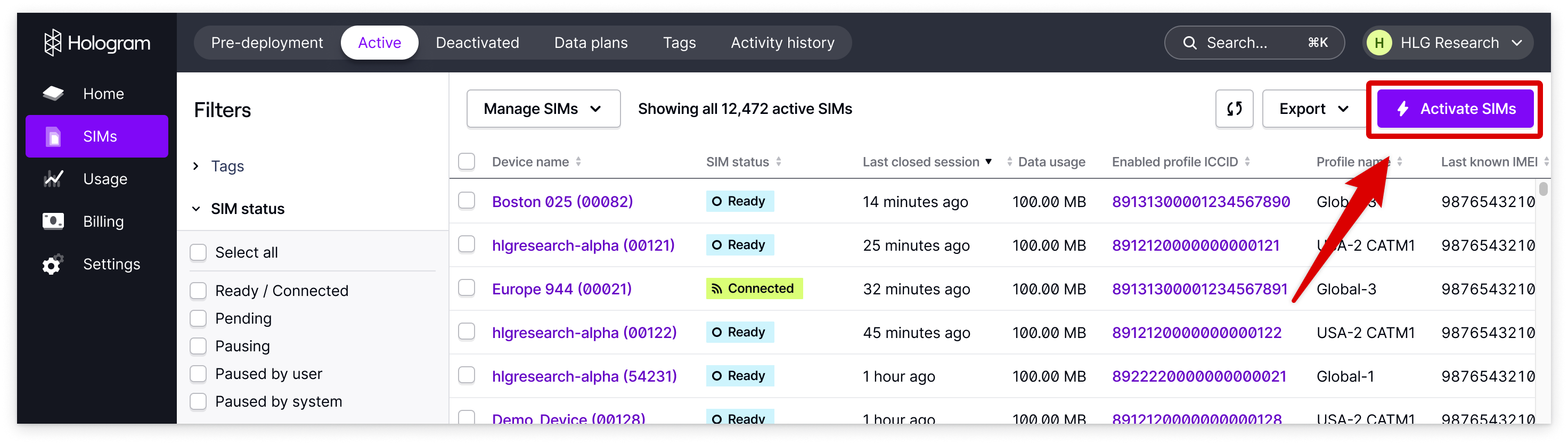1568x445 pixels.
Task: Click the Activate SIMs button
Action: [x=1455, y=109]
